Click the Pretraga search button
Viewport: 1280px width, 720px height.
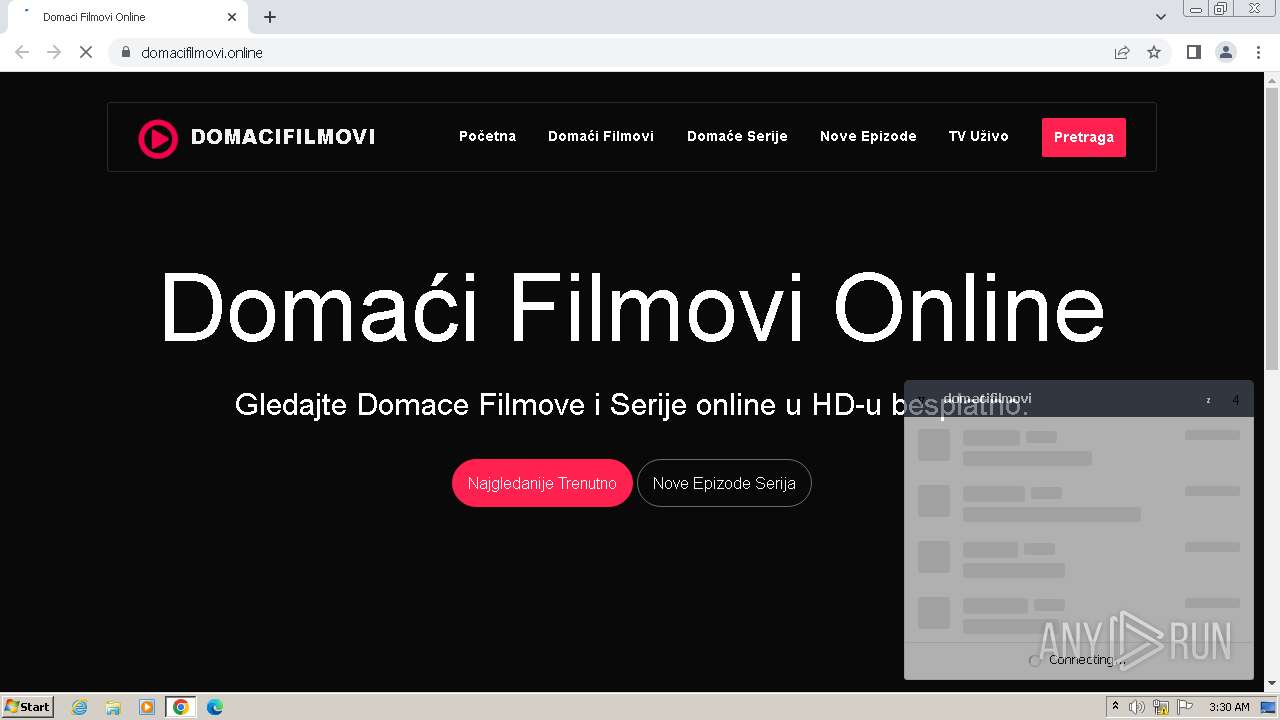tap(1084, 137)
